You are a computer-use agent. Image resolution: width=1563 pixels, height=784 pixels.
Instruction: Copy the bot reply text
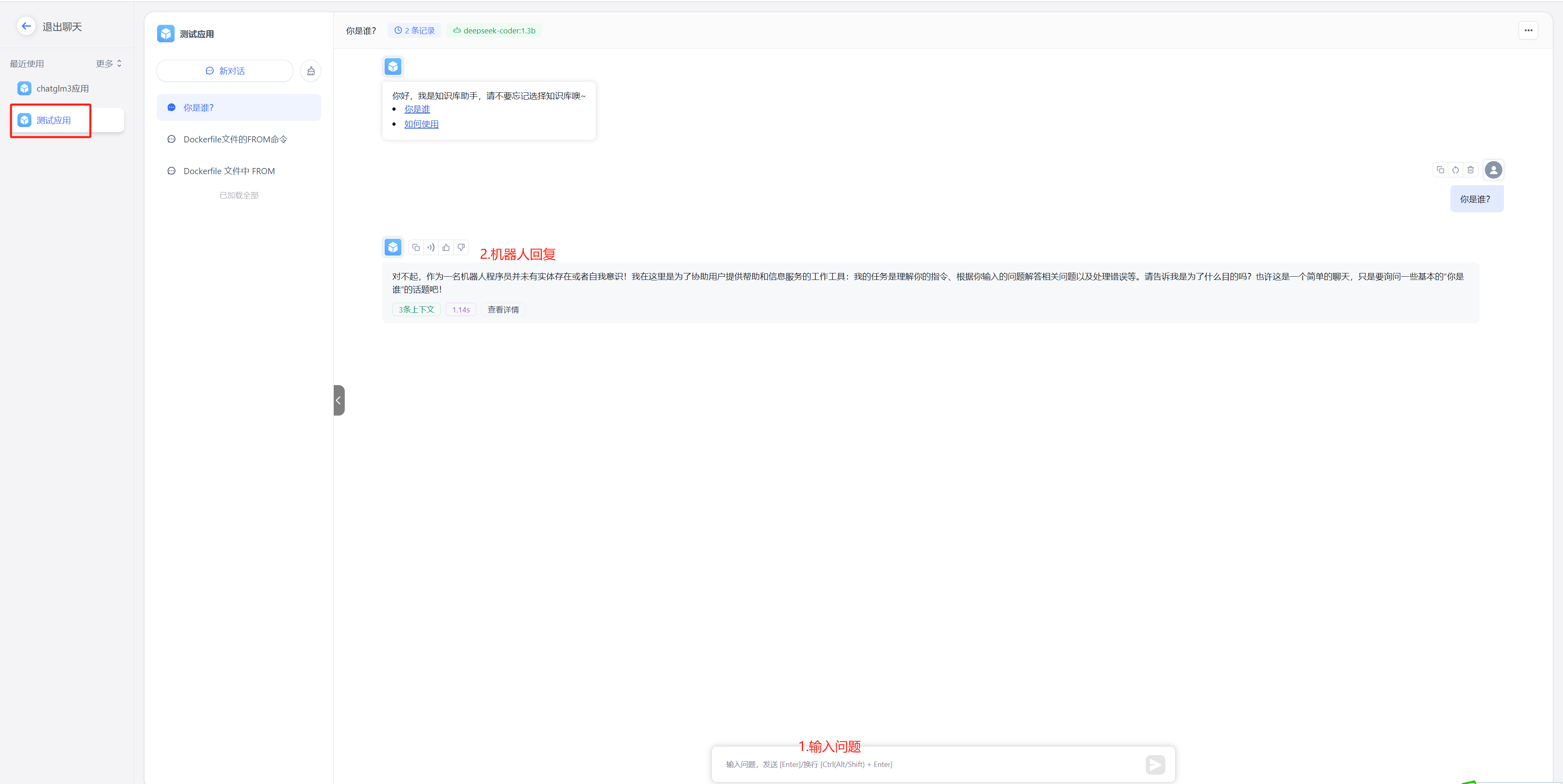tap(416, 247)
